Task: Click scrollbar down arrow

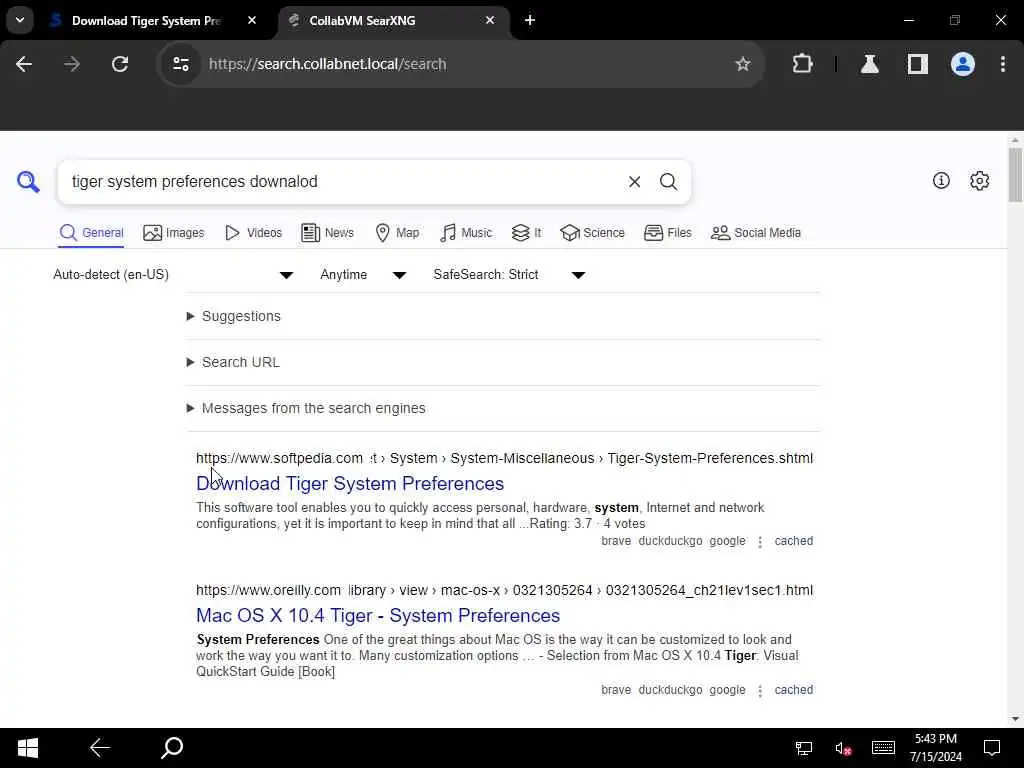Action: point(1015,719)
